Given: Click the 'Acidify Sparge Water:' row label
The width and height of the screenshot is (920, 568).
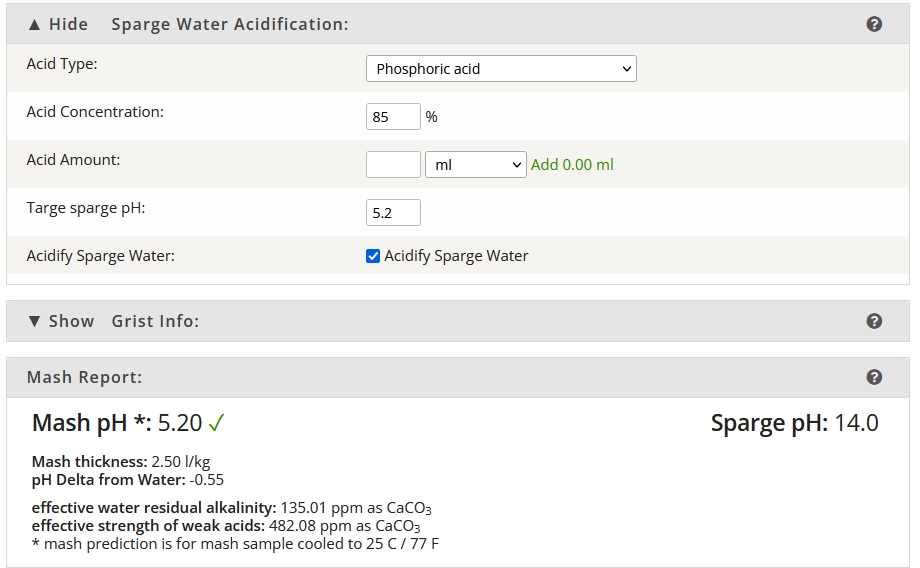Looking at the screenshot, I should (100, 256).
